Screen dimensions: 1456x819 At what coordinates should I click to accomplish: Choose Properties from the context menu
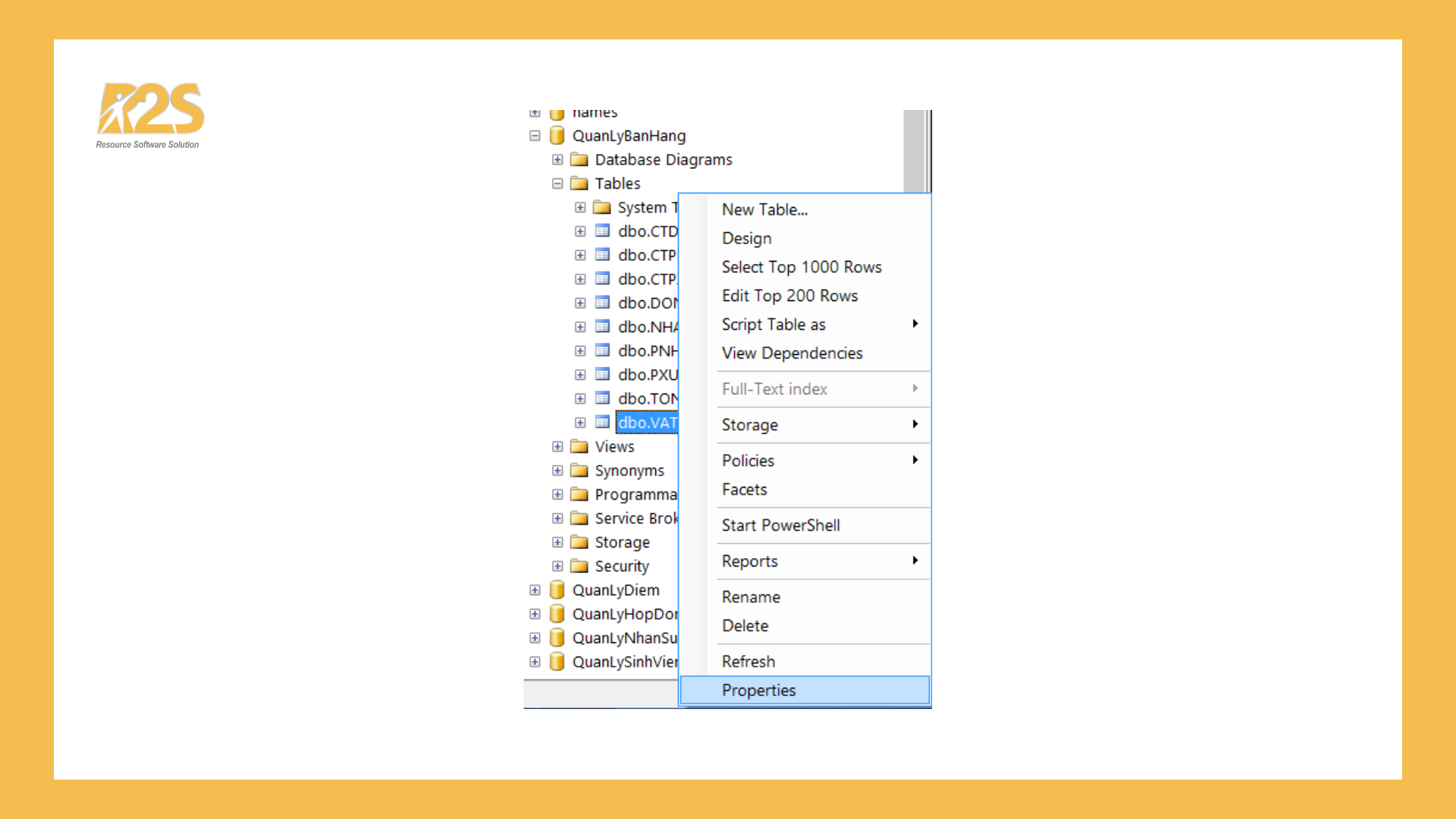[x=758, y=690]
